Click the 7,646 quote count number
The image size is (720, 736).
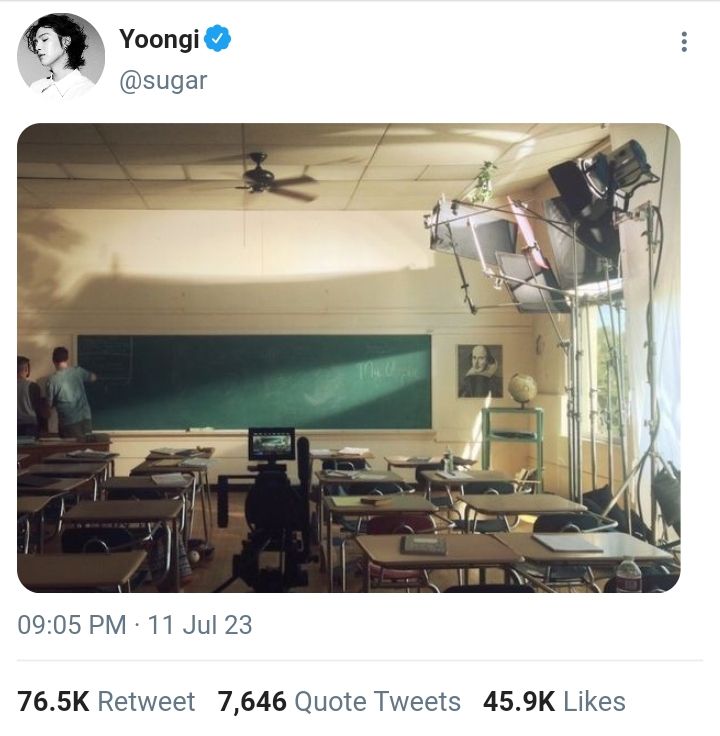[252, 701]
